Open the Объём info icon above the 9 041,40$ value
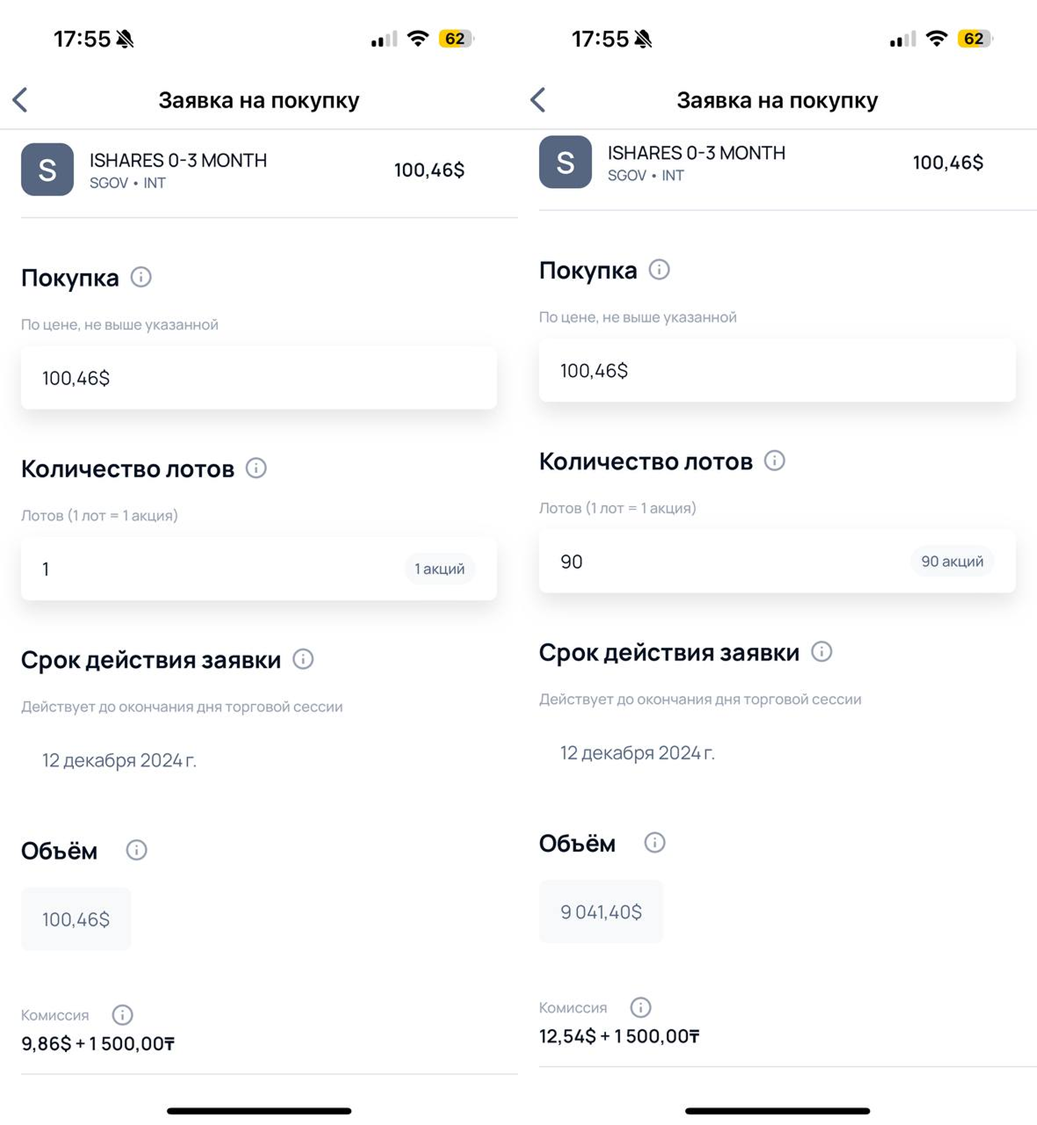The width and height of the screenshot is (1037, 1125). tap(655, 843)
